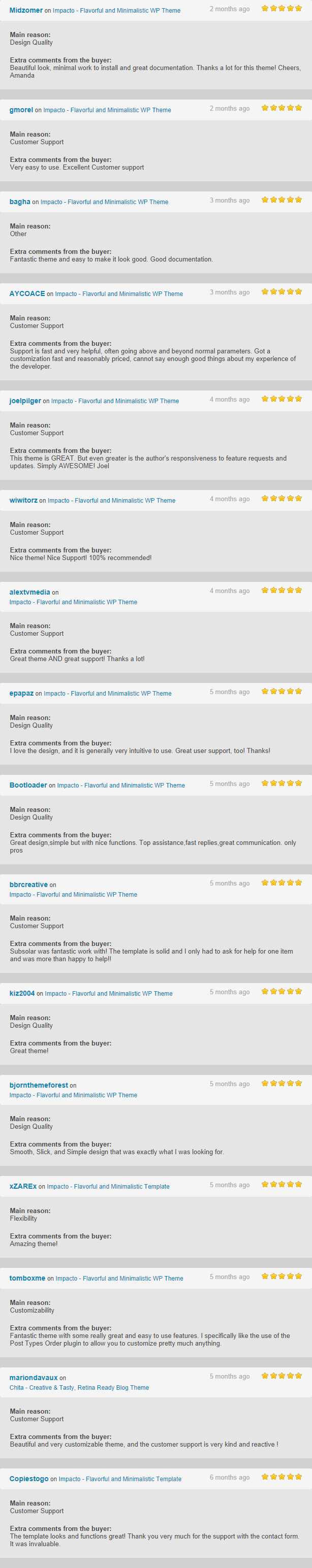
Task: Select the five-star rating on joelpilger's review
Action: click(281, 399)
